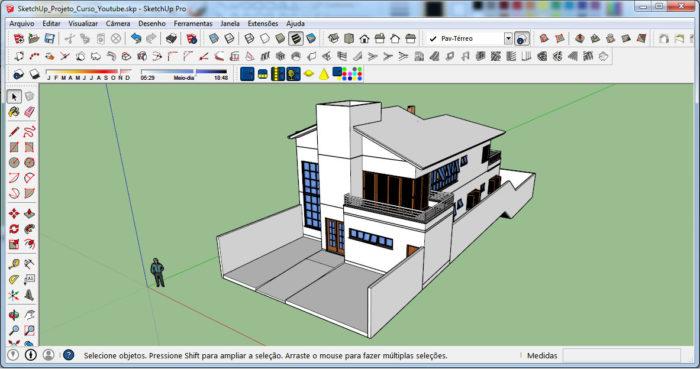Toggle the X-Ray face style
This screenshot has height=369, width=700.
[214, 39]
